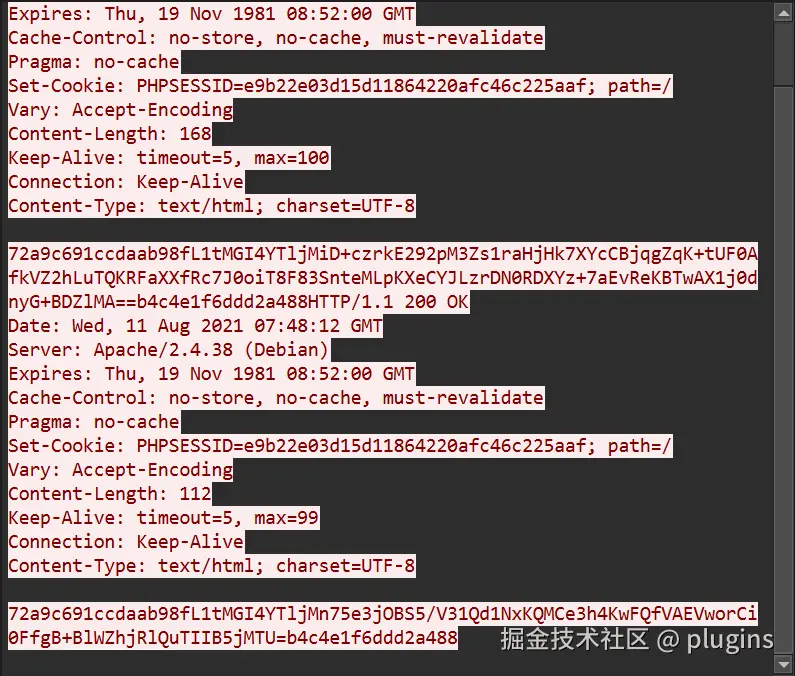
Task: Click the Server: Apache/2.4.38 (Debian) line
Action: (x=168, y=350)
